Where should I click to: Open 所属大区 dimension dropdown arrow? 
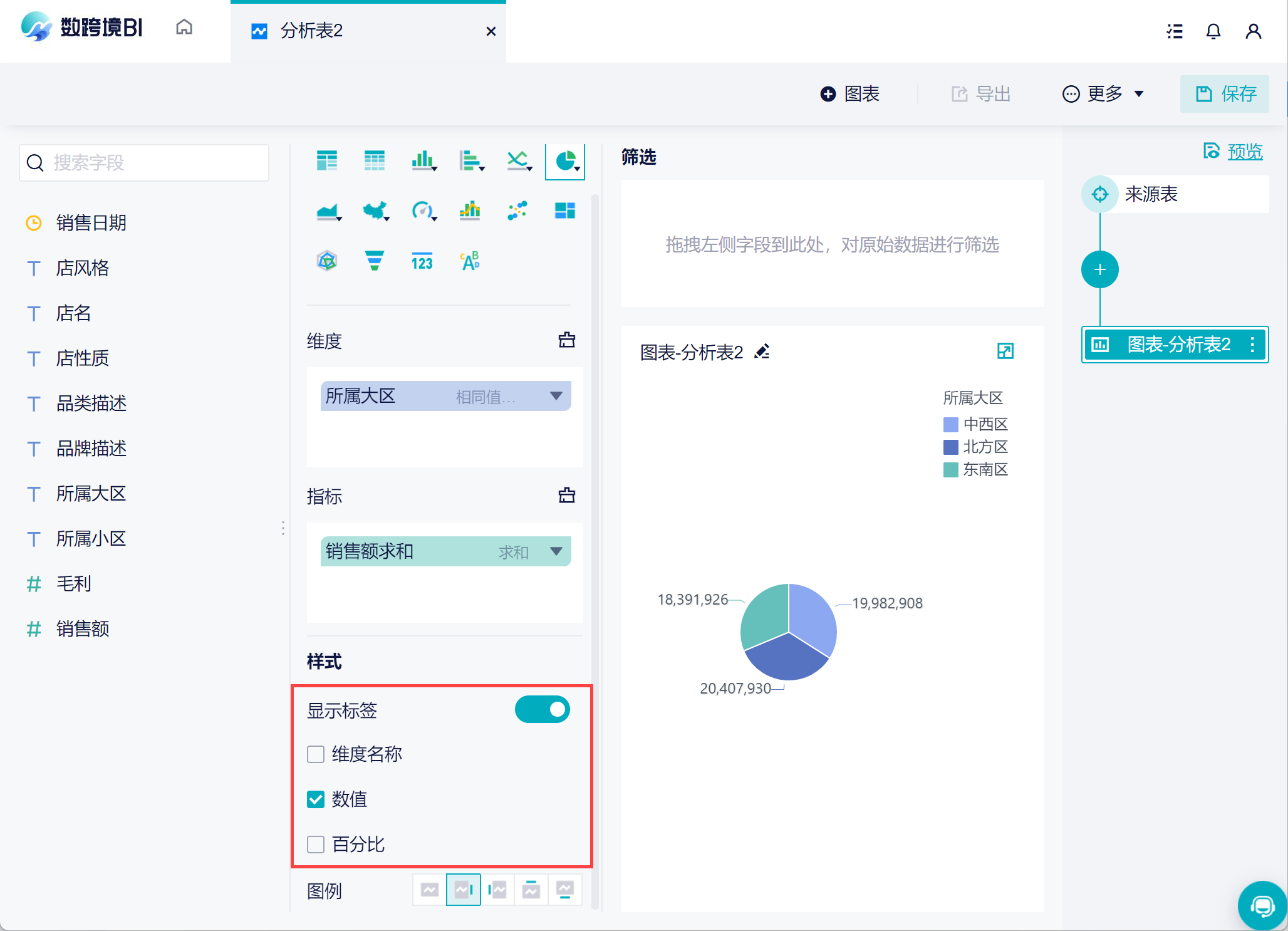pos(556,396)
